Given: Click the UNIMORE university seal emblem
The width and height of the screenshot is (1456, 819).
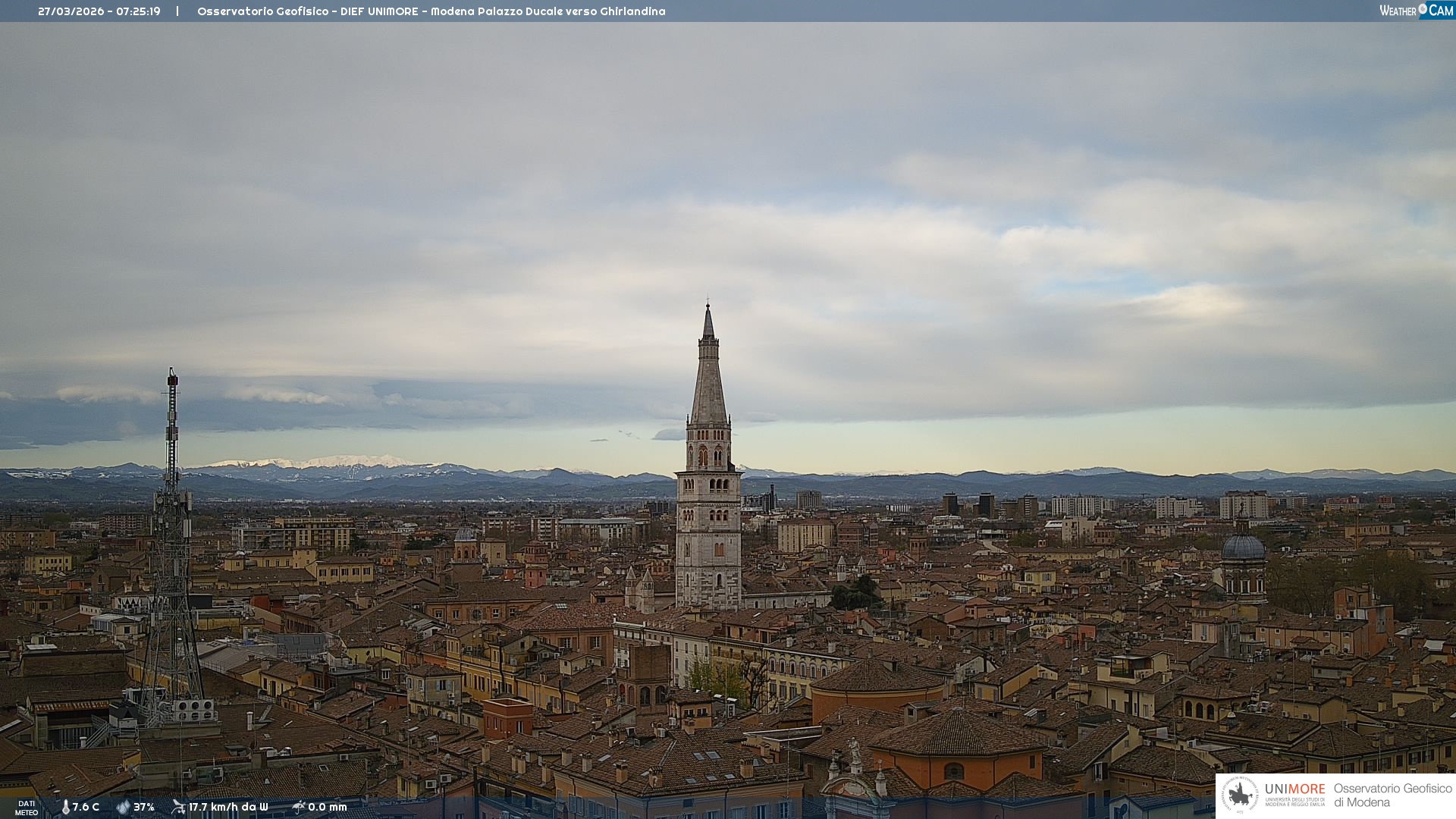Looking at the screenshot, I should coord(1240,795).
